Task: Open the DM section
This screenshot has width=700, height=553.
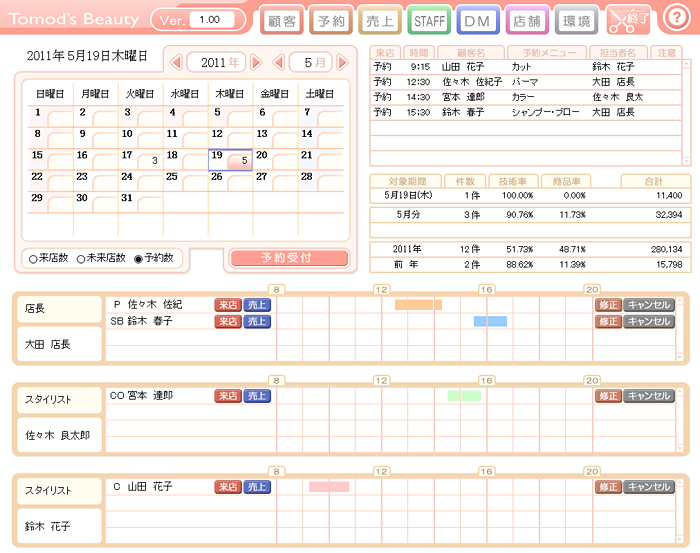Action: [x=478, y=20]
